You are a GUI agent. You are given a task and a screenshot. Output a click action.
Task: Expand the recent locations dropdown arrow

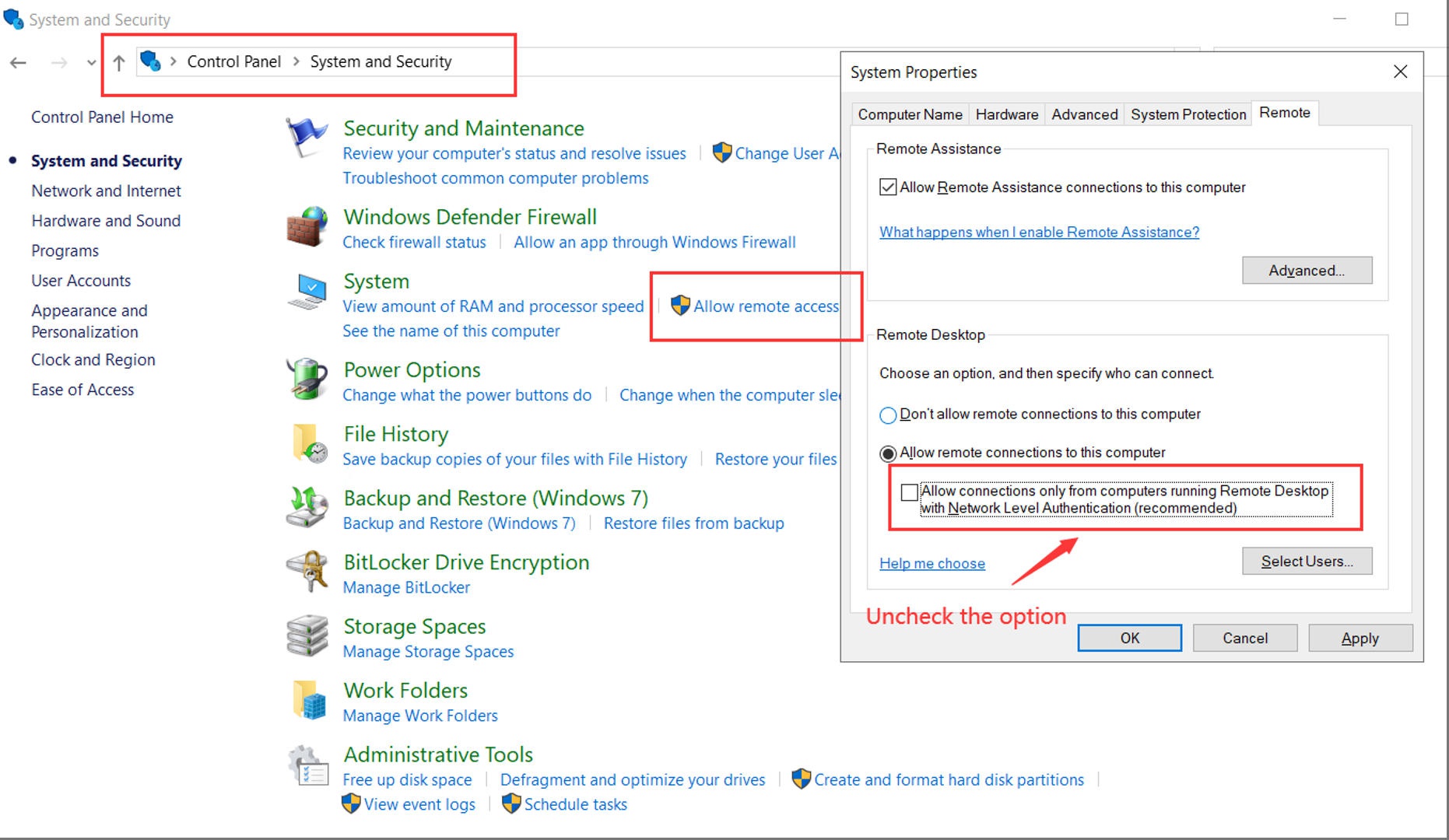(92, 63)
